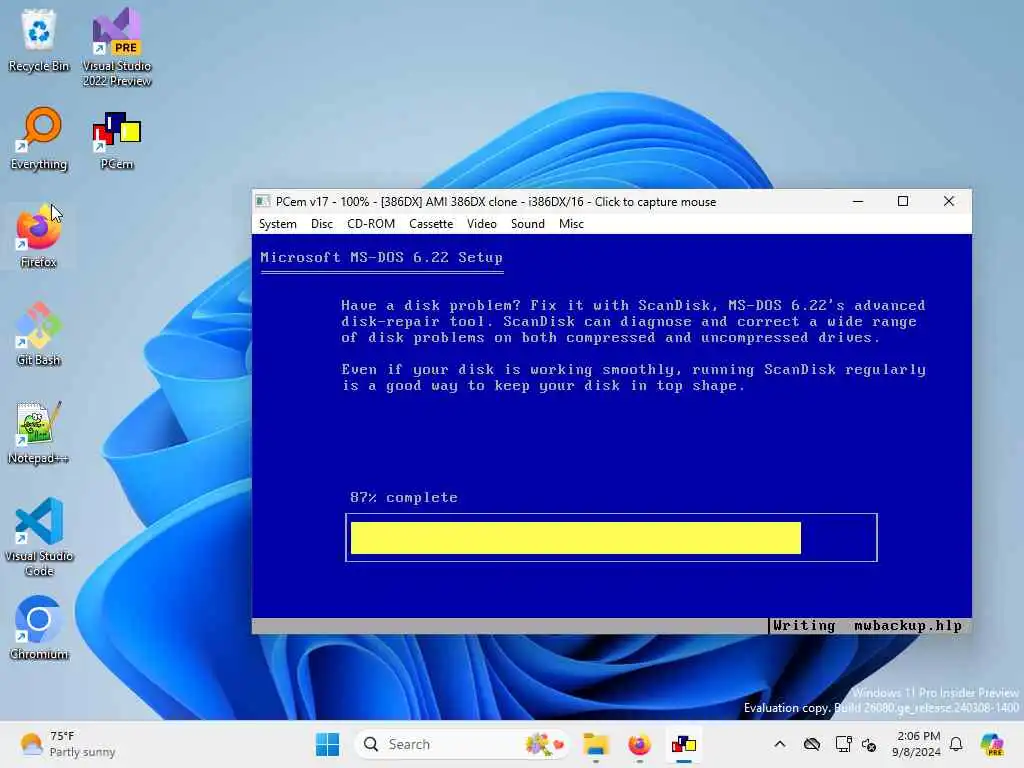Open the weather widget showing 75°F
This screenshot has height=768, width=1024.
pos(67,744)
